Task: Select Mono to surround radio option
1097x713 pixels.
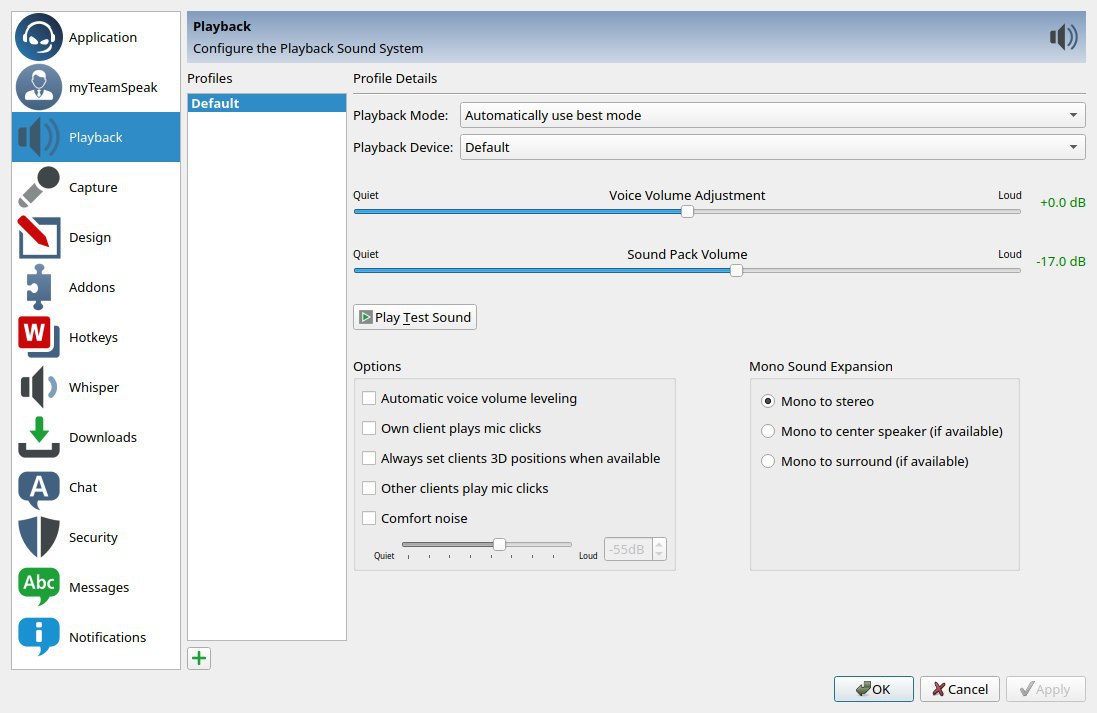Action: (768, 461)
